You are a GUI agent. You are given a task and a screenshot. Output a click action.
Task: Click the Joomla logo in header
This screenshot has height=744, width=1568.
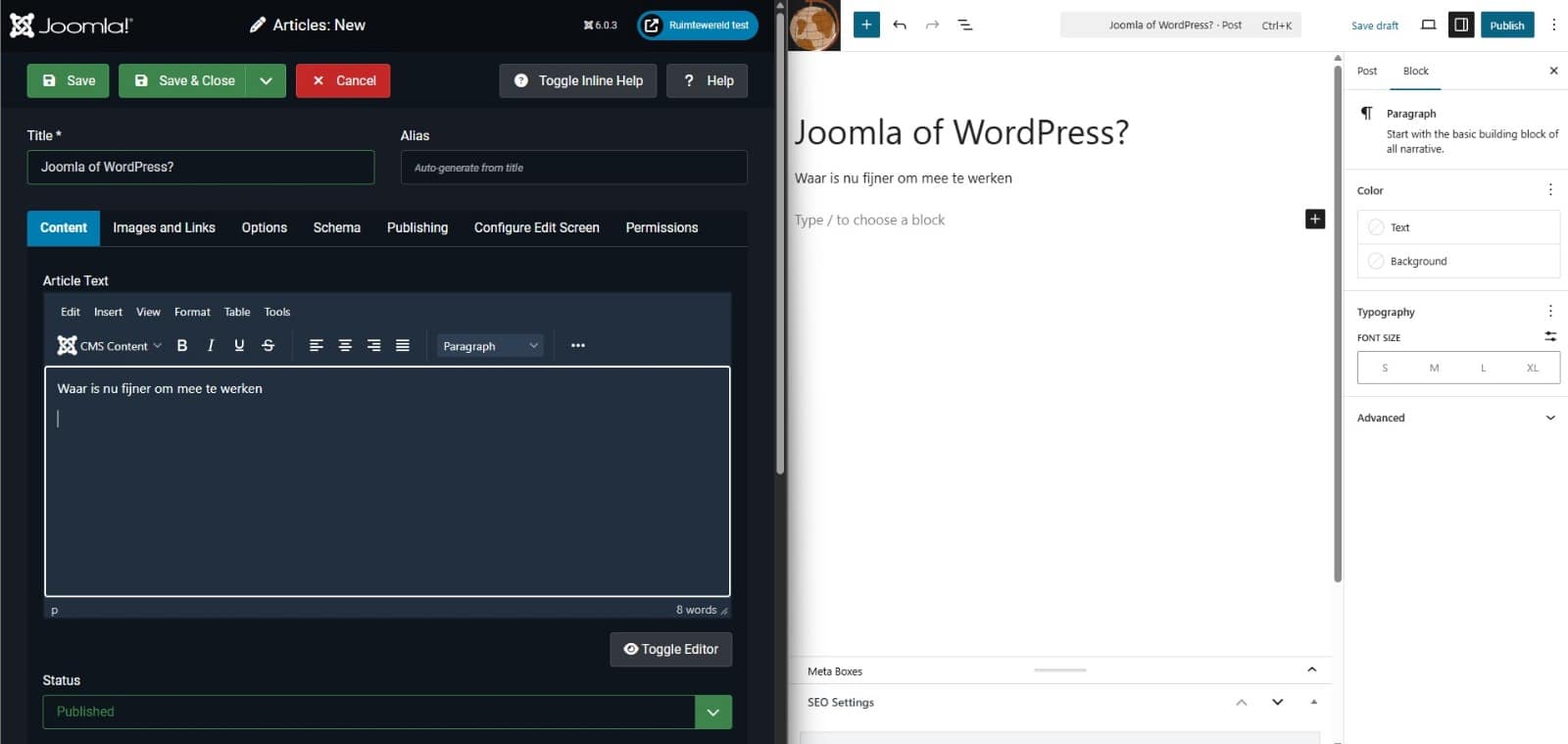point(71,25)
